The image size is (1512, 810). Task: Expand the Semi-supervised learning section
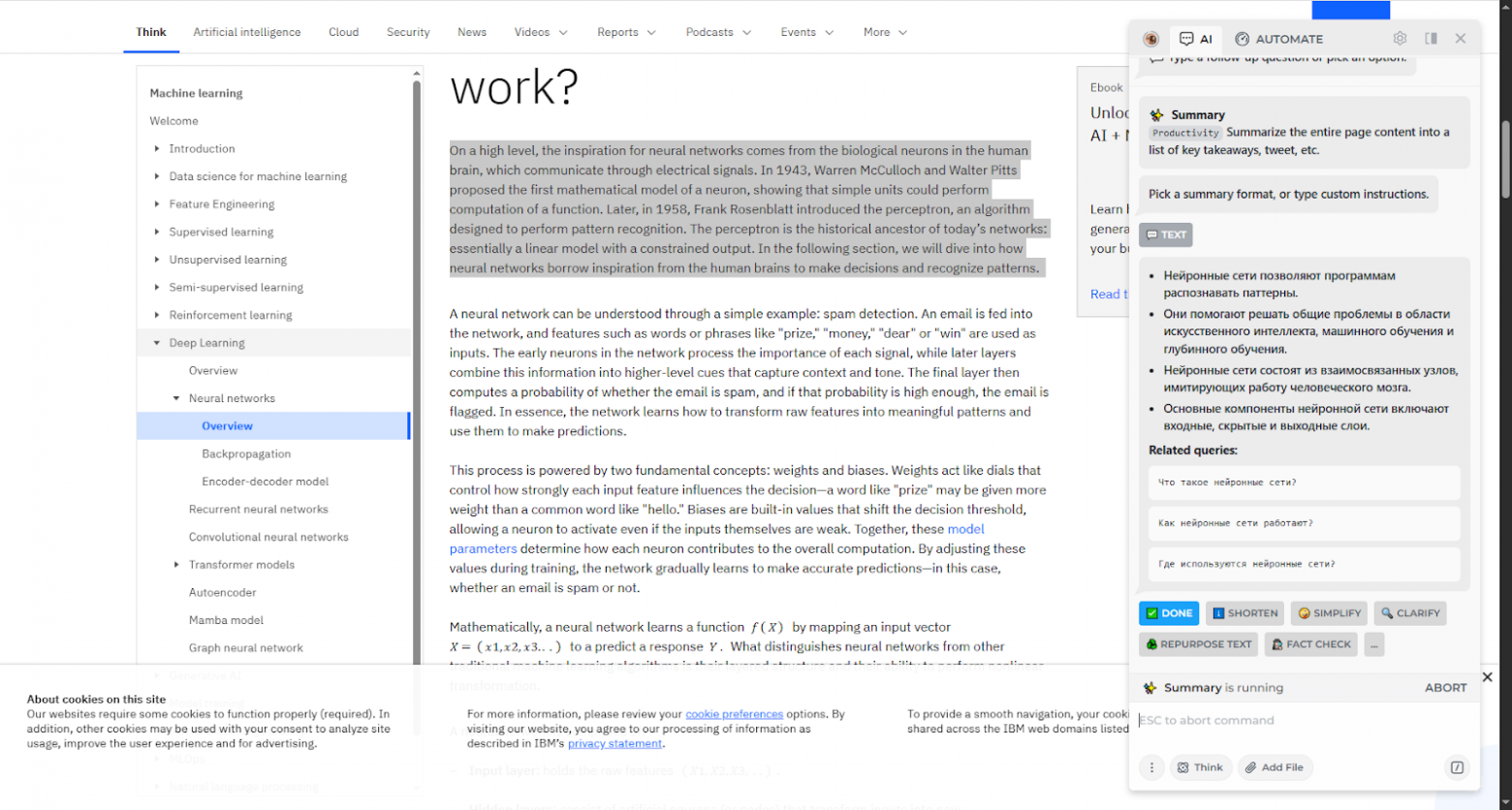pyautogui.click(x=157, y=288)
